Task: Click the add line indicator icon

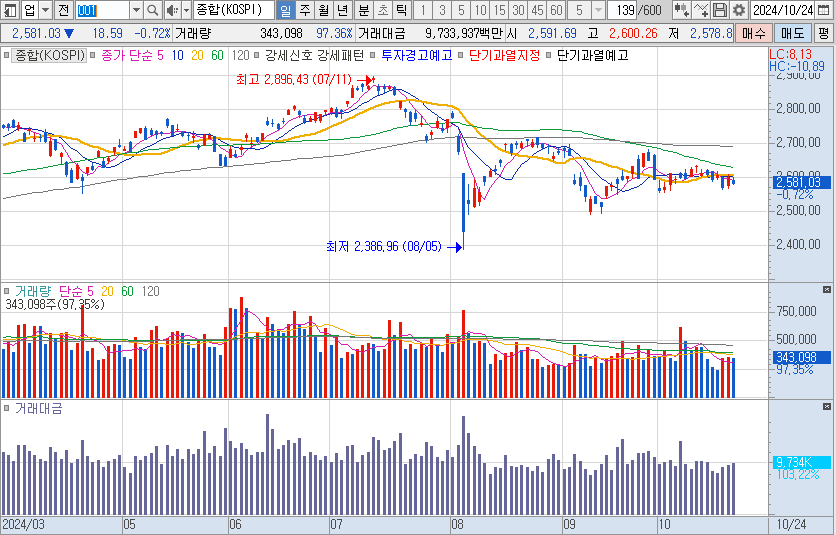Action: pos(701,10)
